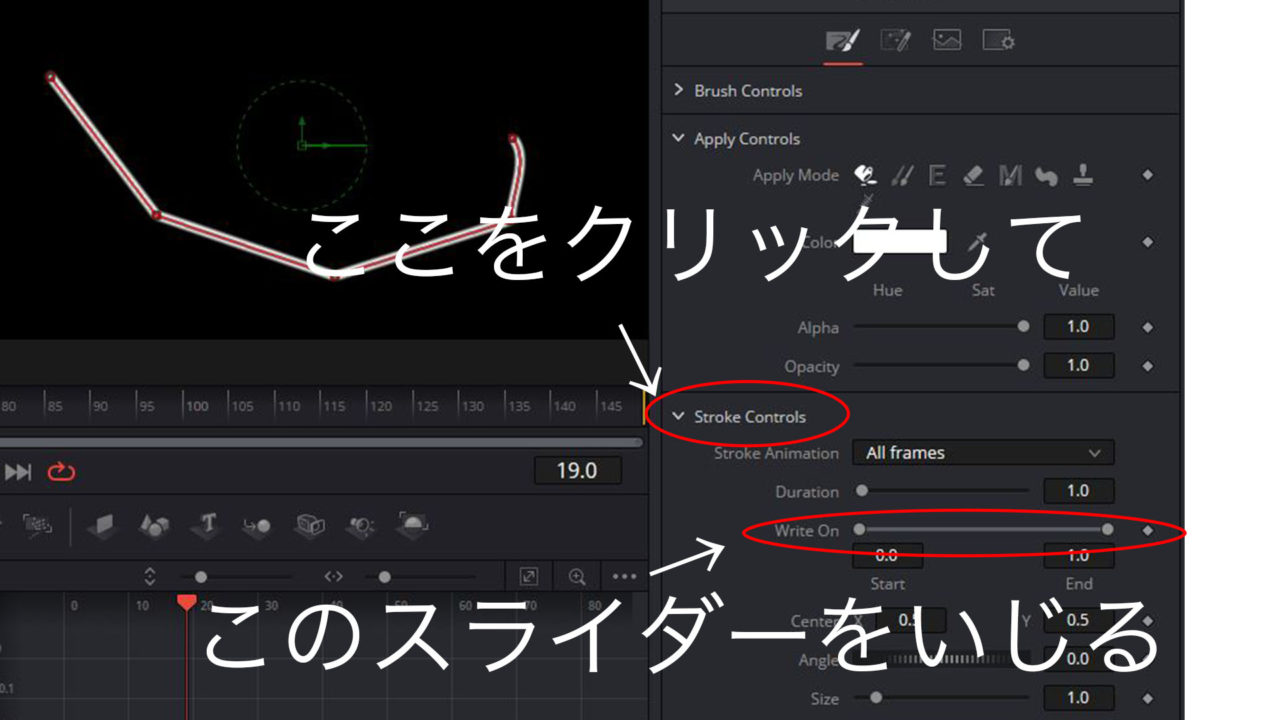
Task: Click the Angle value field
Action: (x=1078, y=659)
